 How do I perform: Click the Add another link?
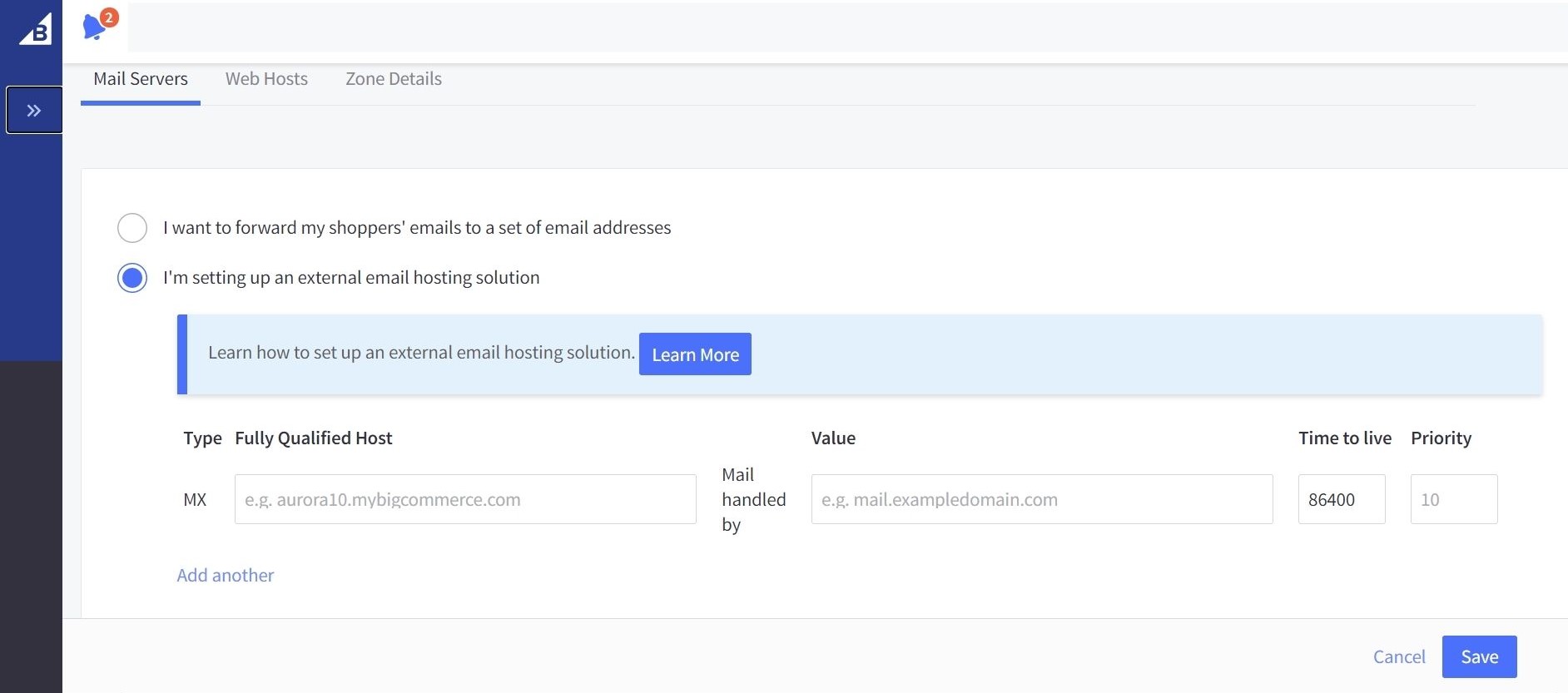(226, 576)
